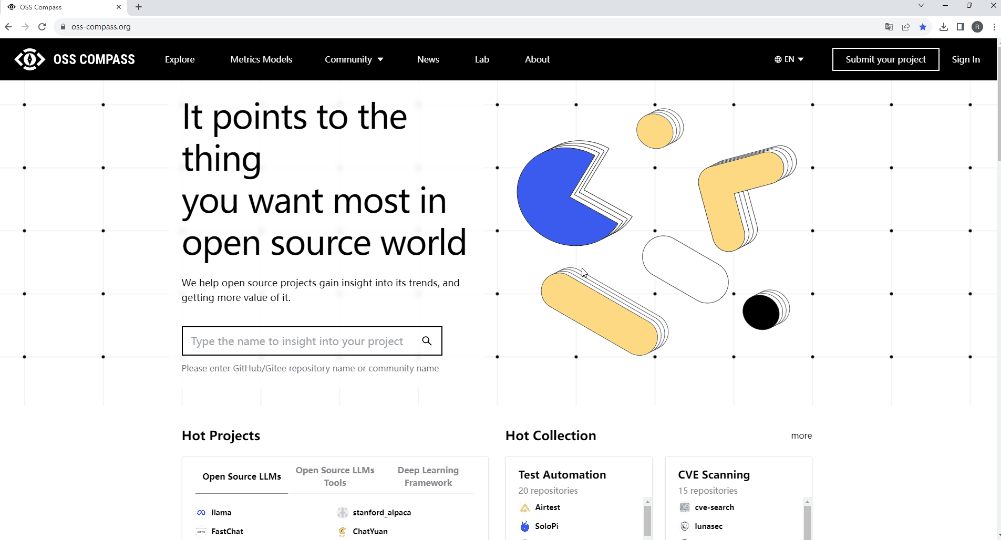Click the project name search field
The width and height of the screenshot is (1001, 540).
[x=312, y=341]
